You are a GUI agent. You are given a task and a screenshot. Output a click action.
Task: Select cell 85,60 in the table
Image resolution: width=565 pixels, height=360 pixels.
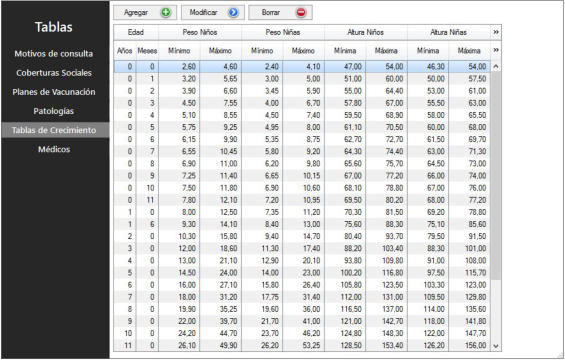470,225
